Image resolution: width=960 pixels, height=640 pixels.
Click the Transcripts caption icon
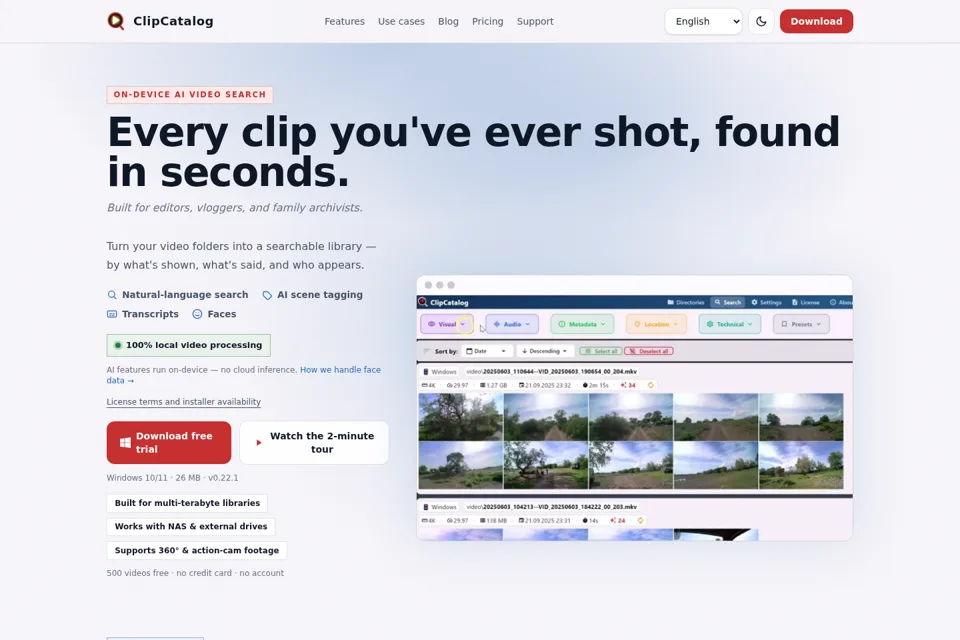click(112, 314)
